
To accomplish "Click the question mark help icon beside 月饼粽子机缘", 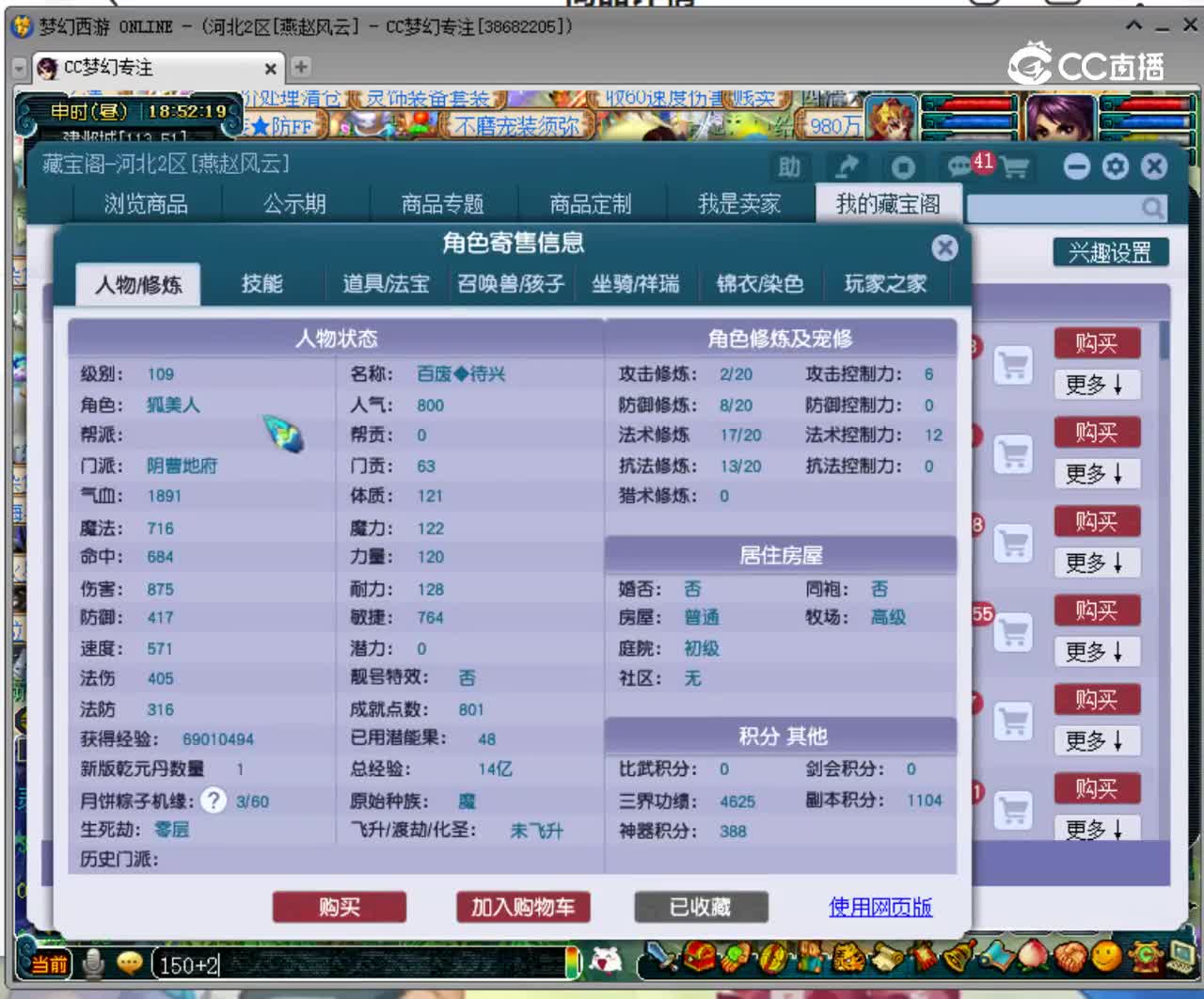I will (x=214, y=801).
